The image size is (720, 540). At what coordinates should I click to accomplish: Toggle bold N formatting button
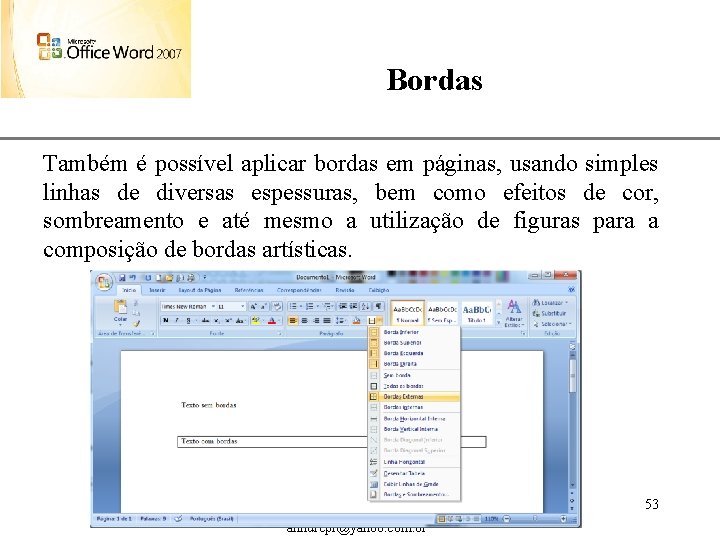(166, 321)
